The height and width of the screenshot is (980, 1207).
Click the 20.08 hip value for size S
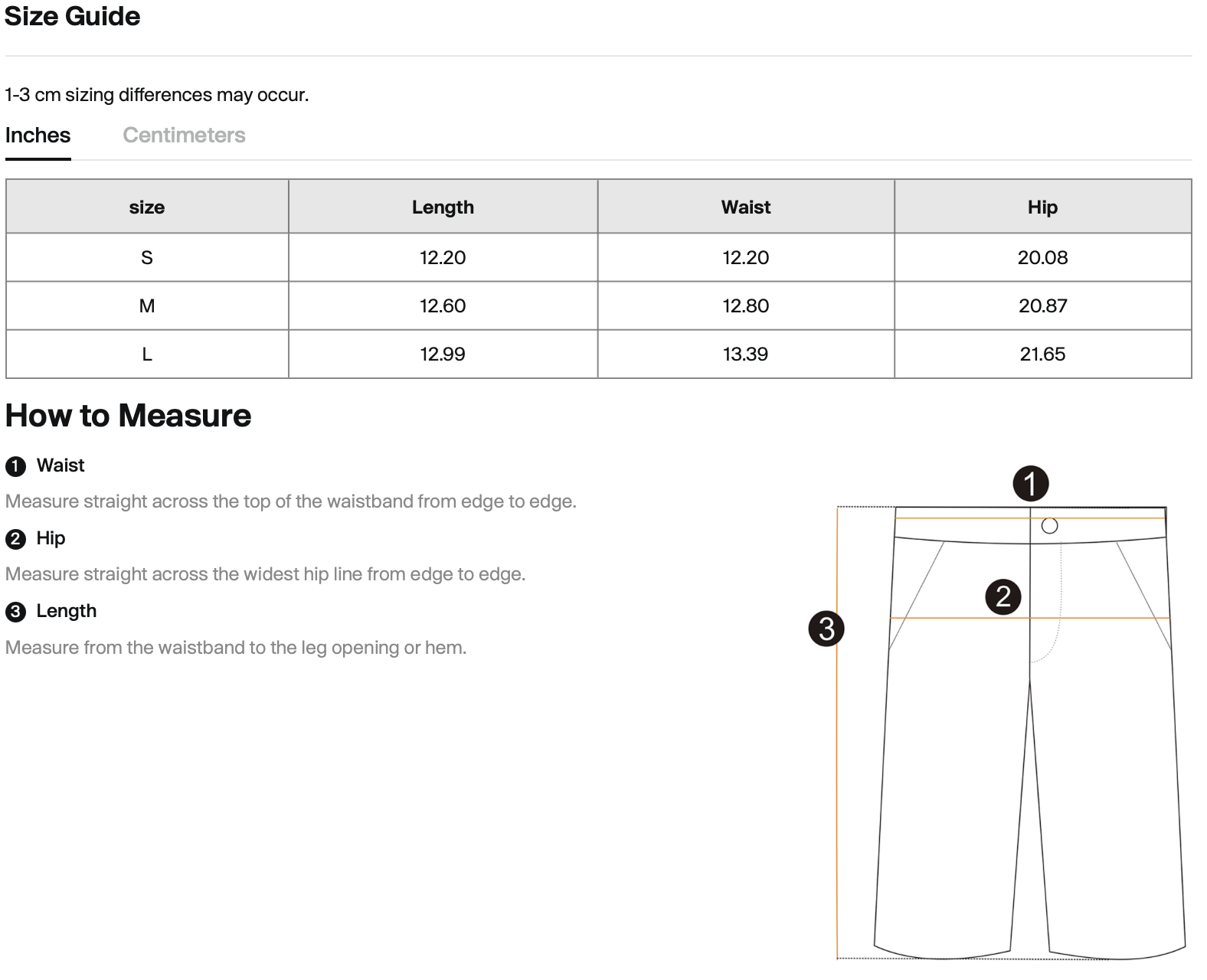pyautogui.click(x=1042, y=258)
